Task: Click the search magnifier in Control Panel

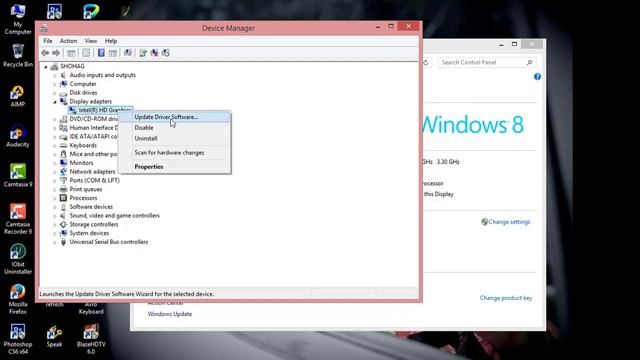Action: (529, 62)
